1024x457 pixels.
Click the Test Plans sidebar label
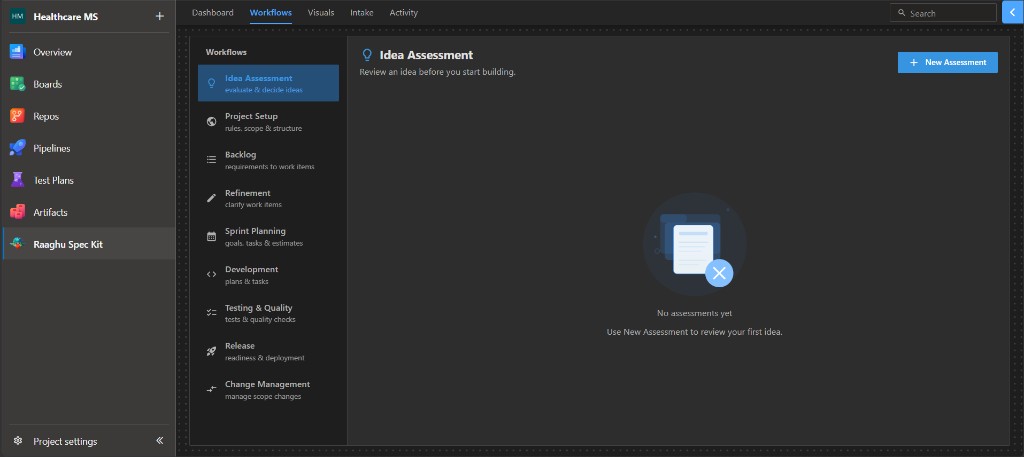tap(54, 180)
